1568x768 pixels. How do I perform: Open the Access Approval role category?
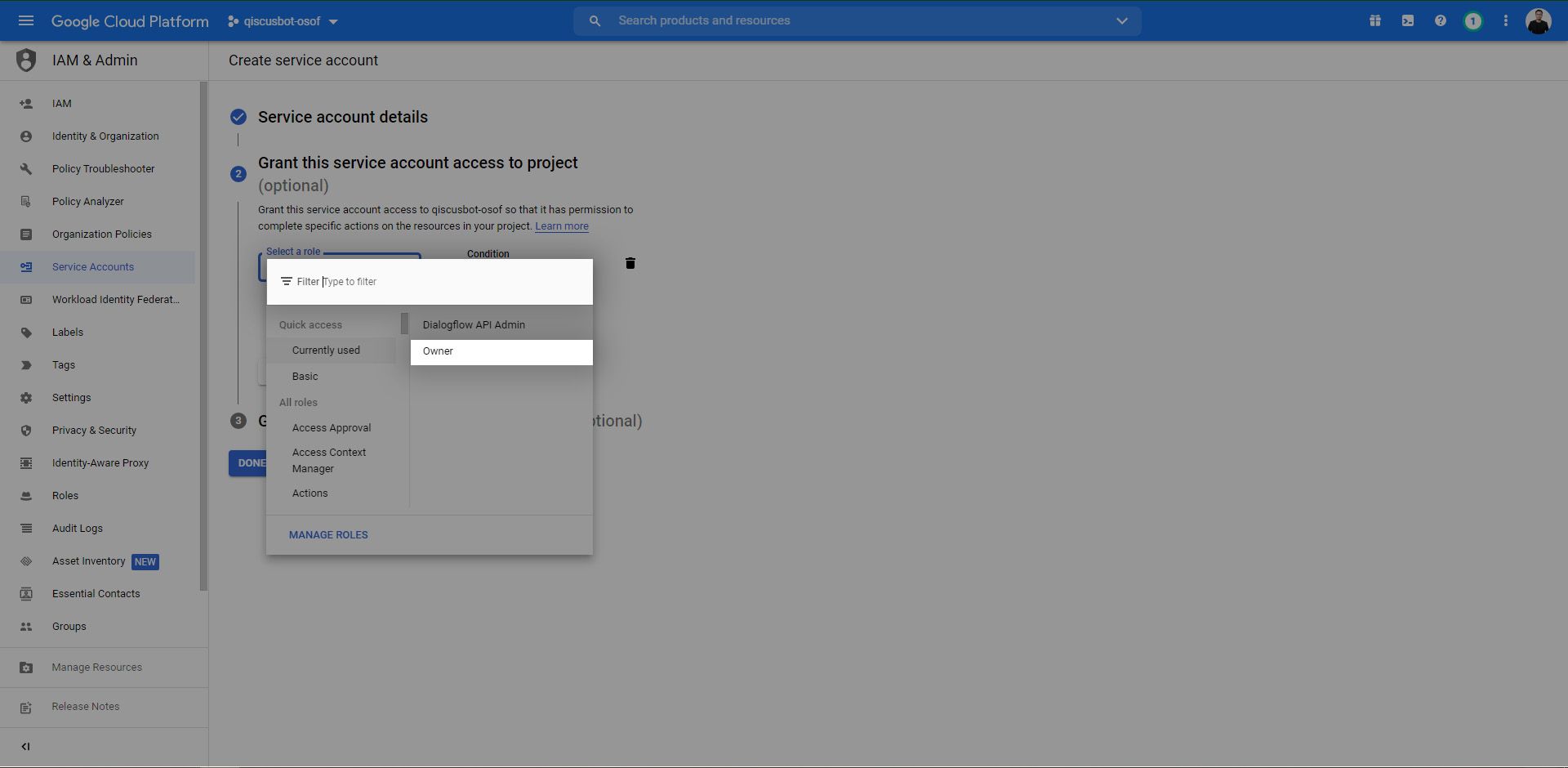(x=332, y=428)
